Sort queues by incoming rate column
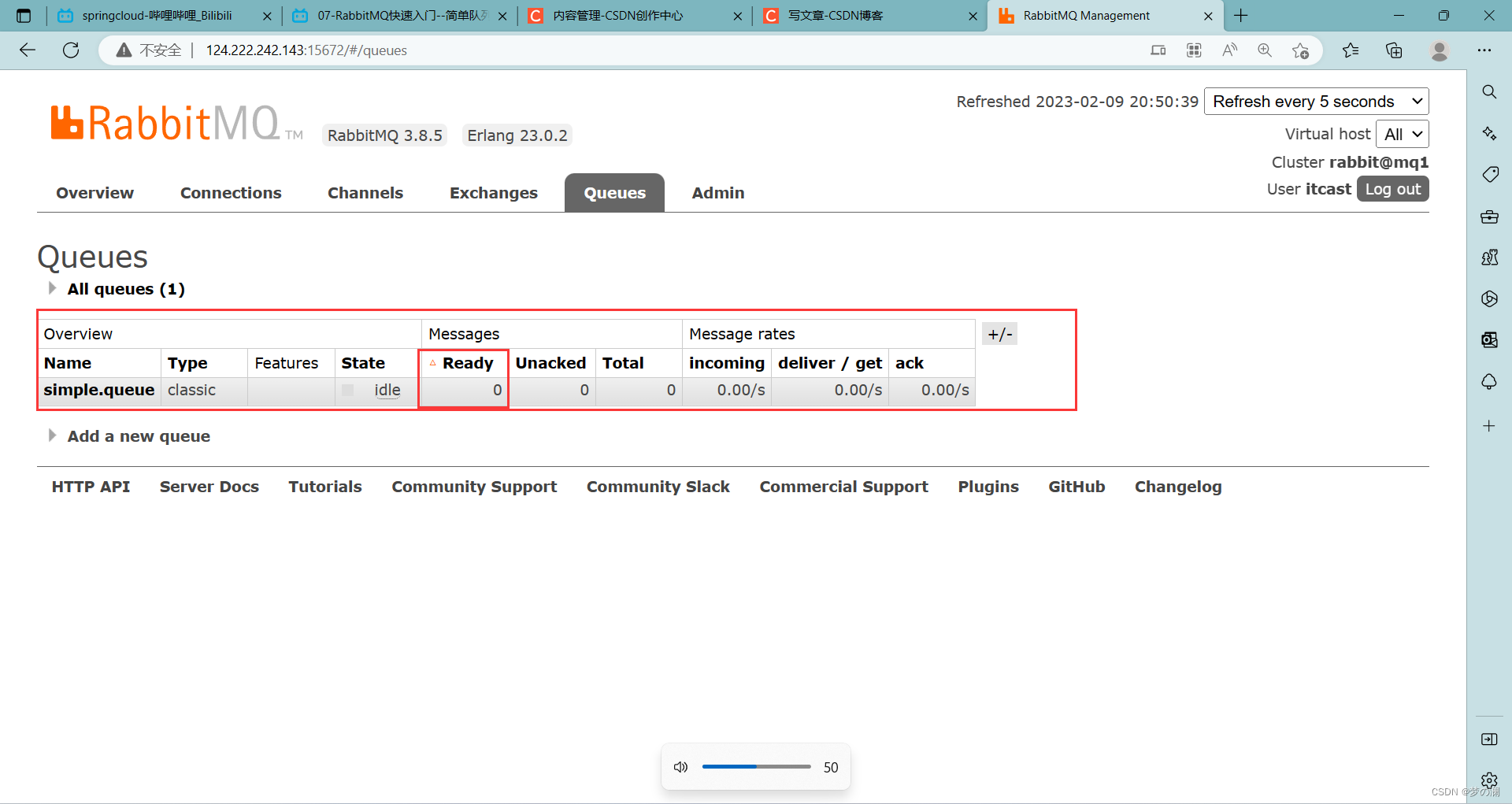Viewport: 1512px width, 804px height. point(726,363)
